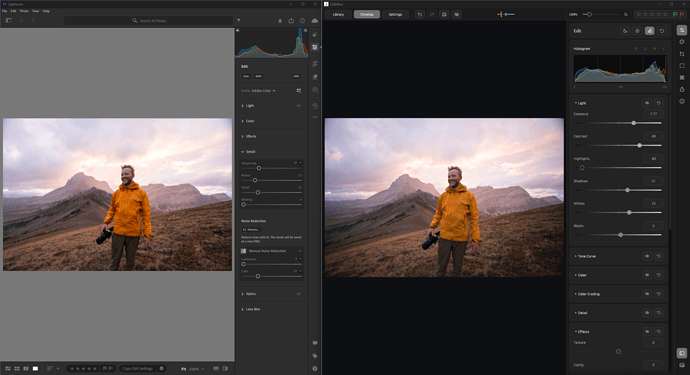Expand the Color section in Lightroom
690x375 pixels.
(248, 121)
